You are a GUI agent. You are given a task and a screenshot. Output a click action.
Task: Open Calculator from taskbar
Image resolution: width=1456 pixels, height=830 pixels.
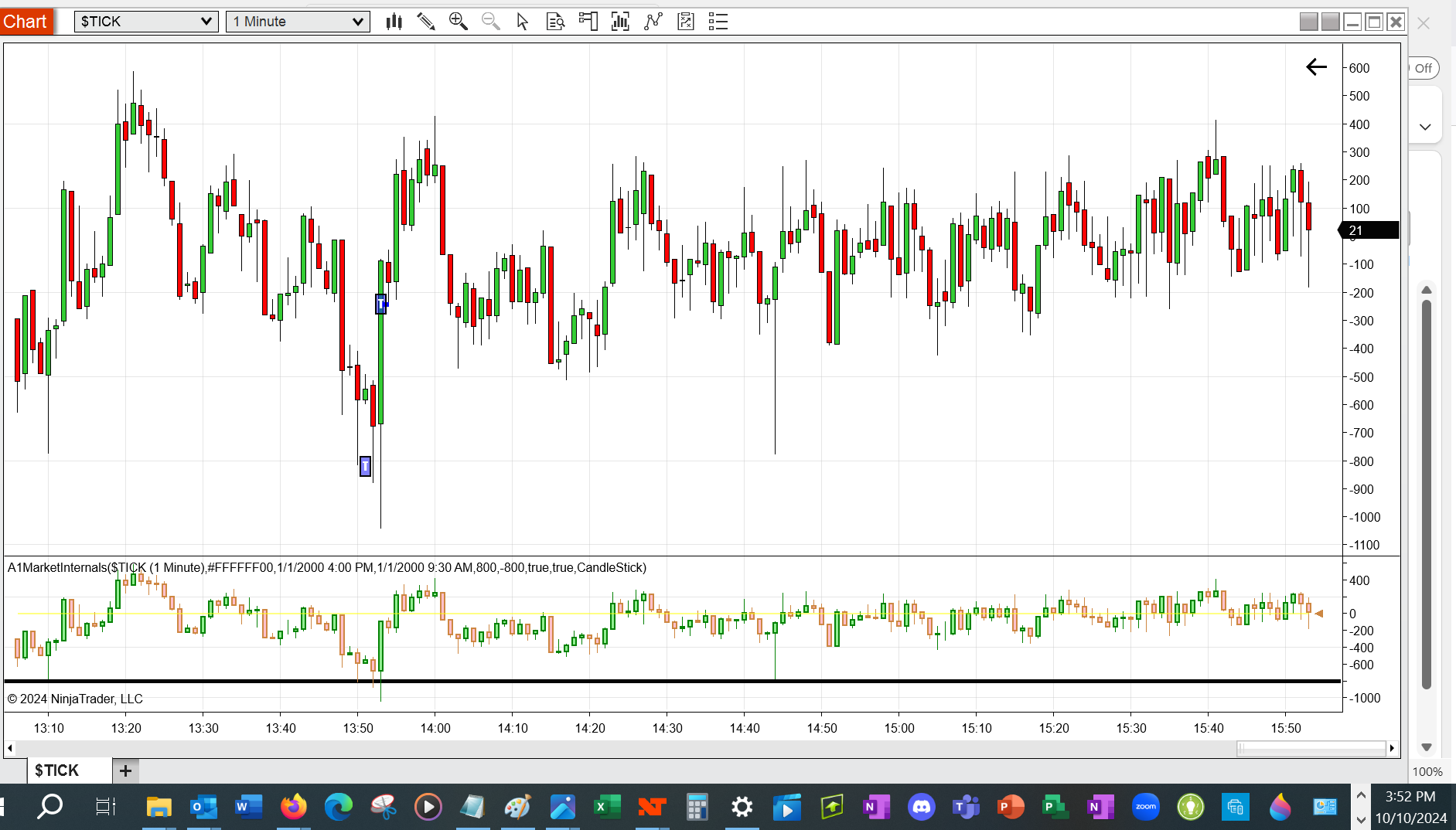pyautogui.click(x=697, y=808)
